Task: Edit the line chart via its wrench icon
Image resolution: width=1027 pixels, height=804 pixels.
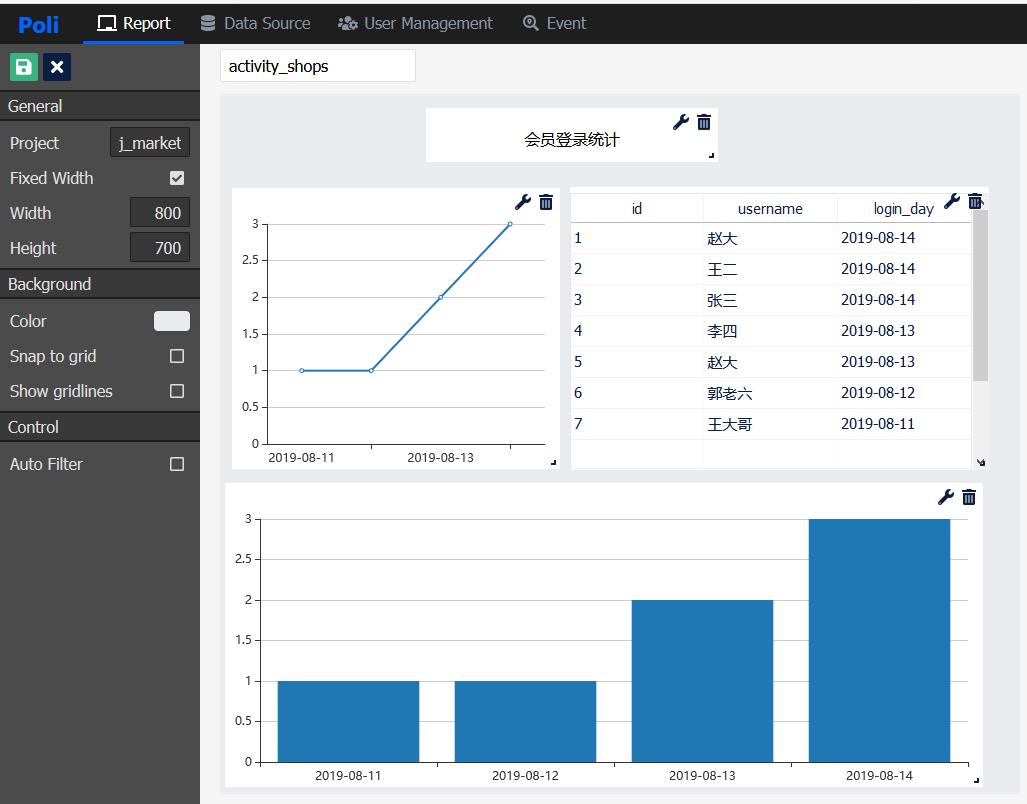Action: [523, 202]
